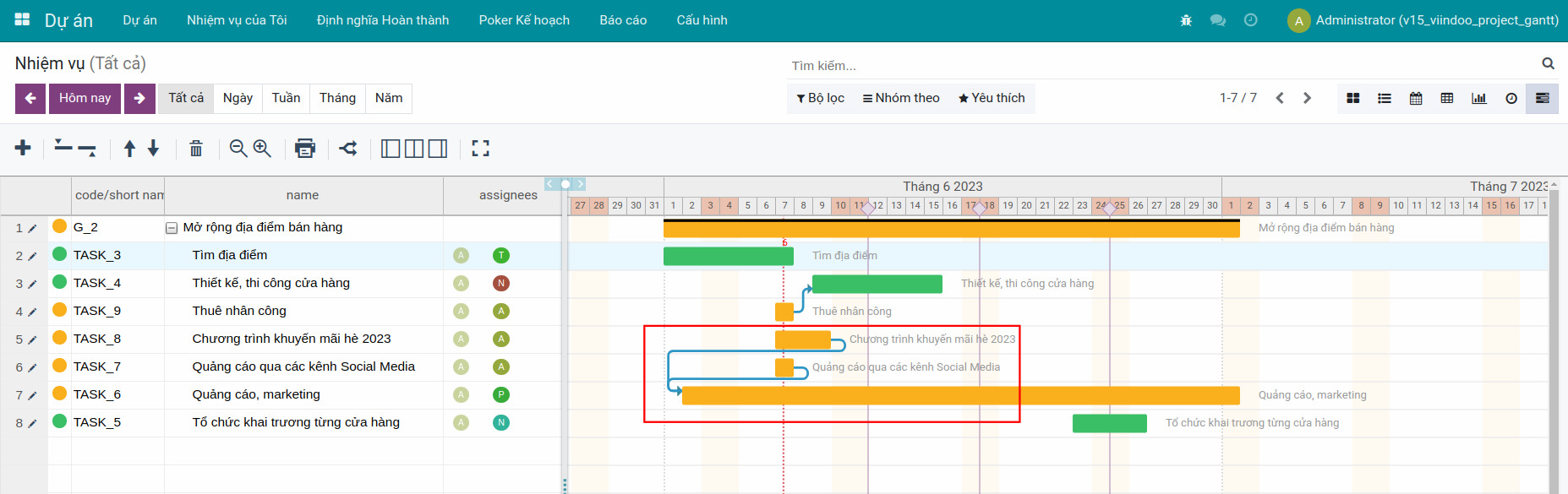Enter fullscreen mode for the Gantt
Screen dimensions: 1568x494
tap(480, 149)
